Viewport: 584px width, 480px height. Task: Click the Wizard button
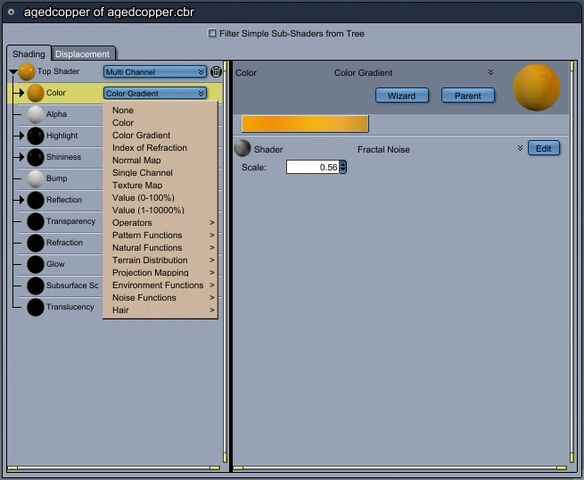402,96
